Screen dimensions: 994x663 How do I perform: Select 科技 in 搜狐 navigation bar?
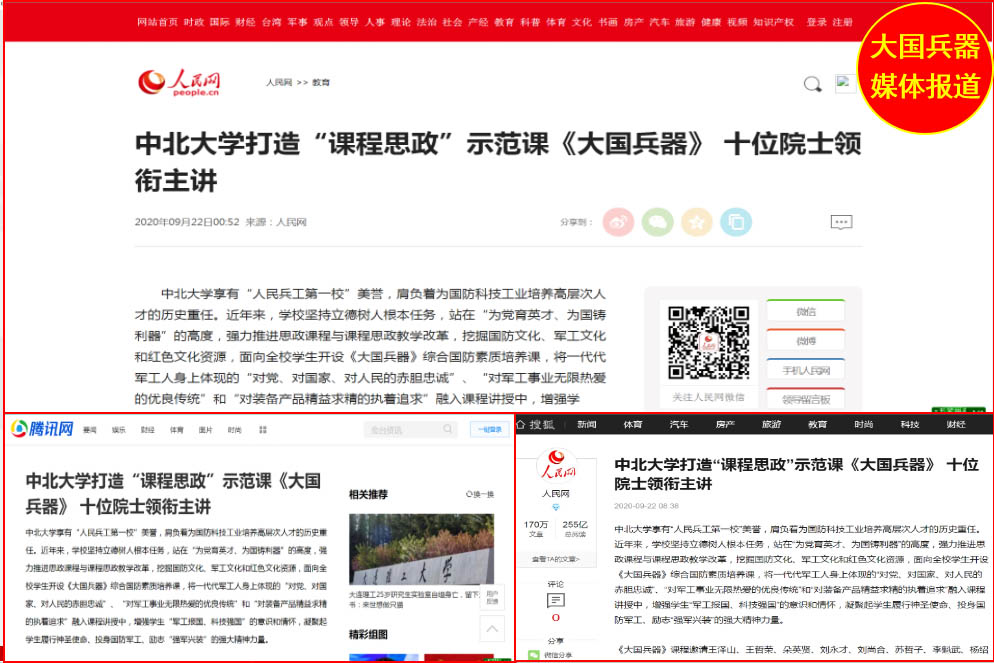point(910,424)
